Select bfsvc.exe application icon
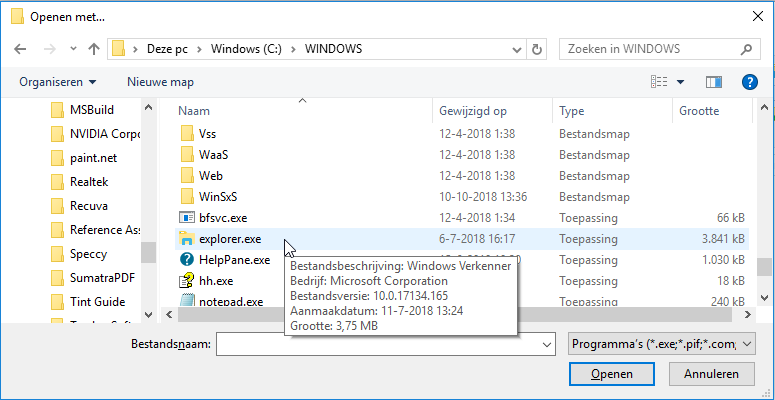 tap(187, 218)
